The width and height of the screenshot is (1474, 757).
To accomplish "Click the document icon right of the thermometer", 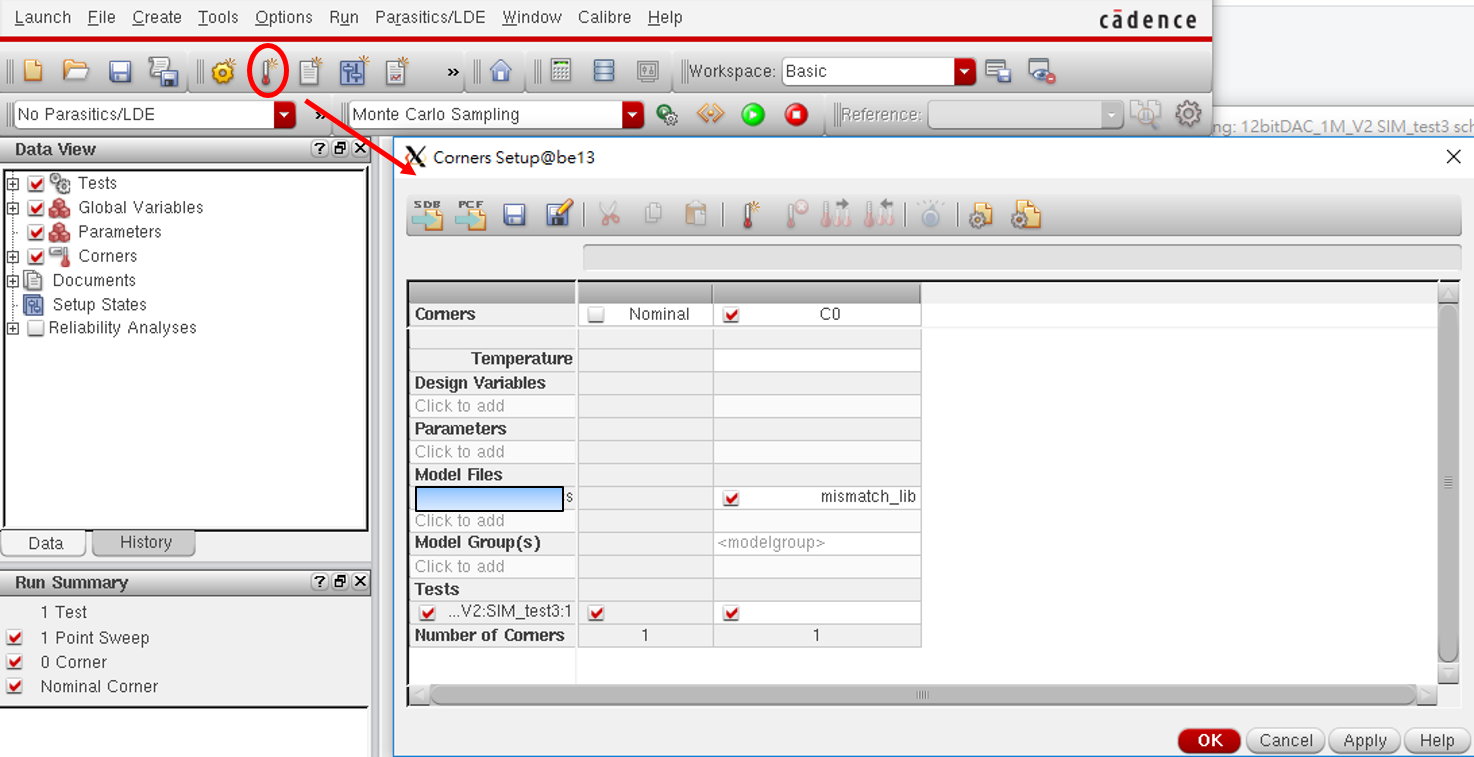I will 311,71.
